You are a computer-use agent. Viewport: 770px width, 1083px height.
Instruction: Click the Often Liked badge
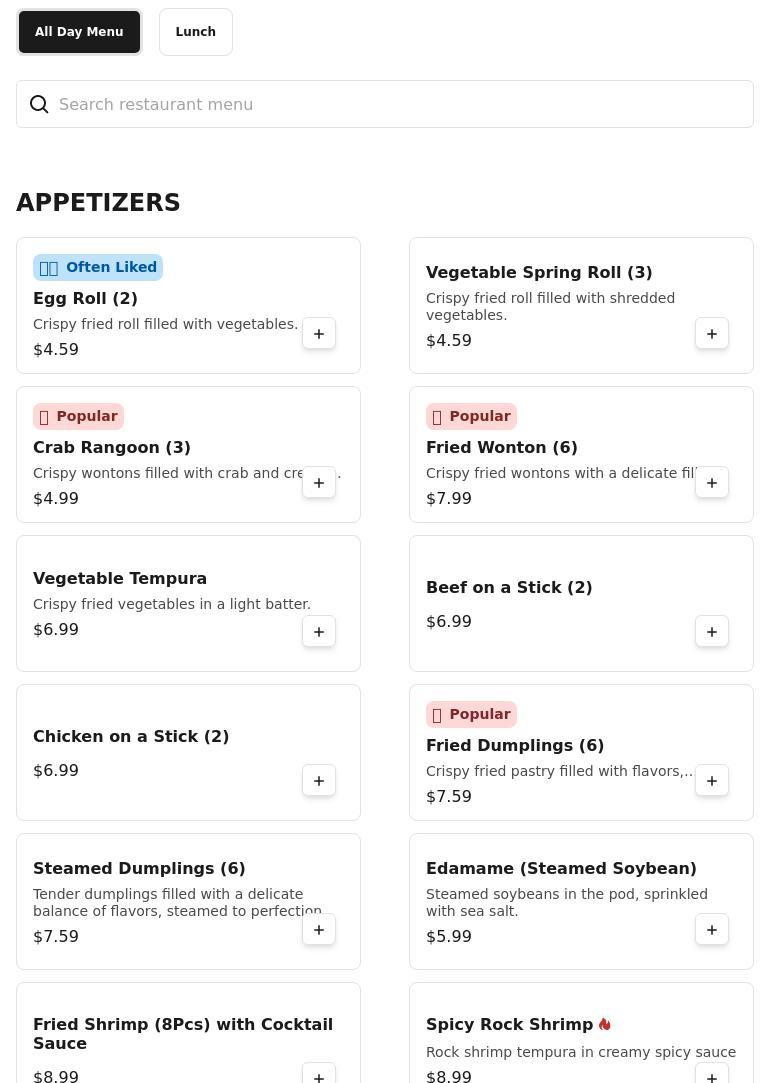[x=98, y=267]
